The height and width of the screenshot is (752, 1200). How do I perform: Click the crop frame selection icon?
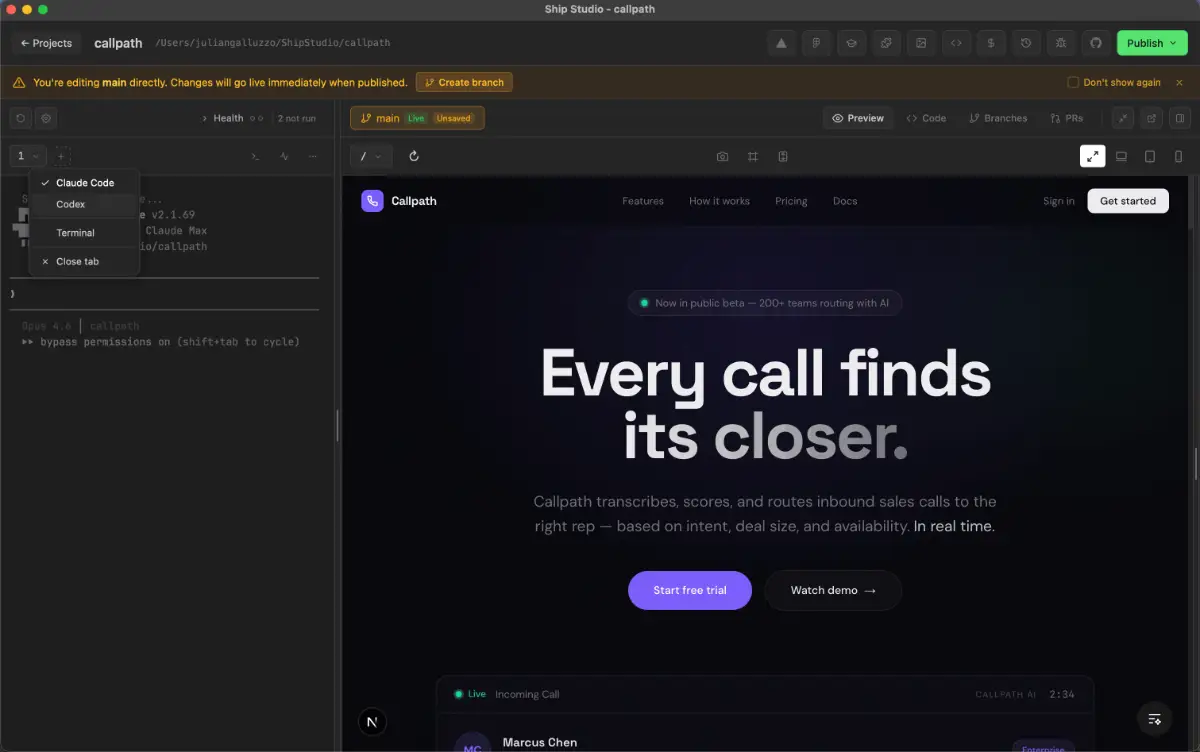[753, 156]
